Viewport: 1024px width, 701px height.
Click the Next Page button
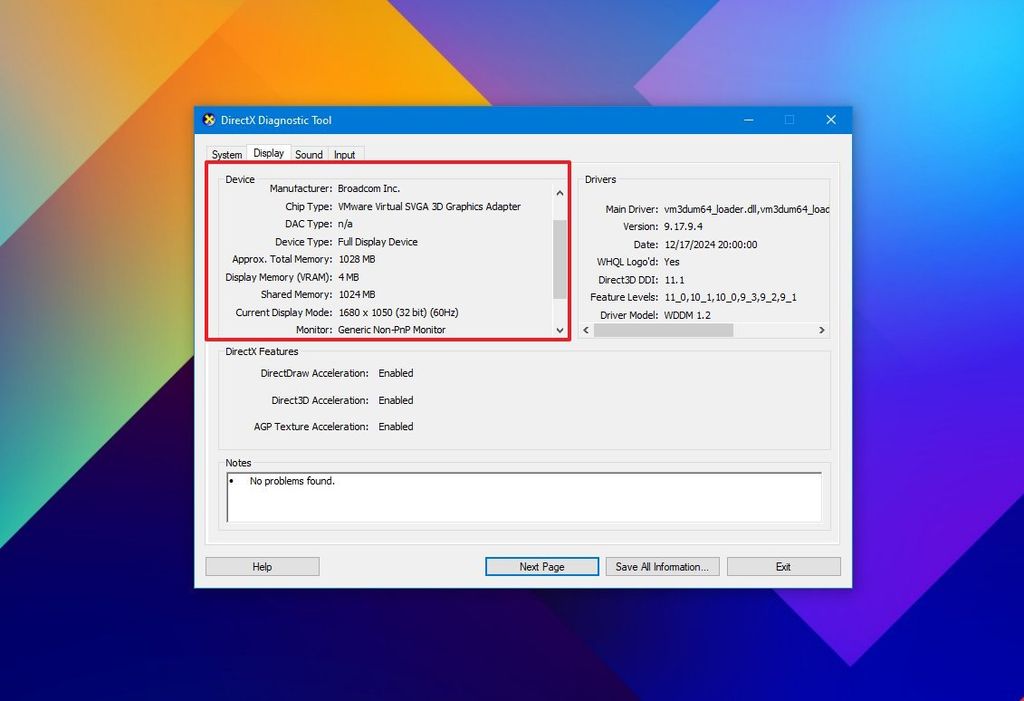click(541, 566)
